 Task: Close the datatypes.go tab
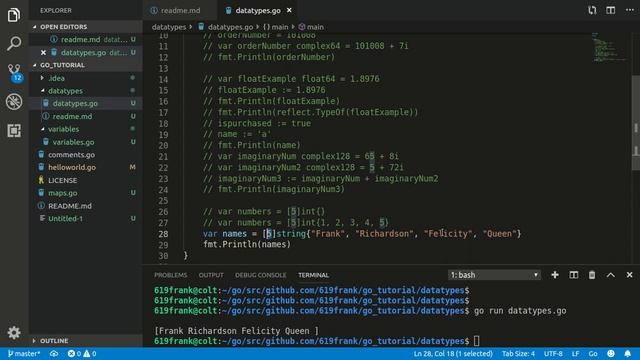[289, 10]
